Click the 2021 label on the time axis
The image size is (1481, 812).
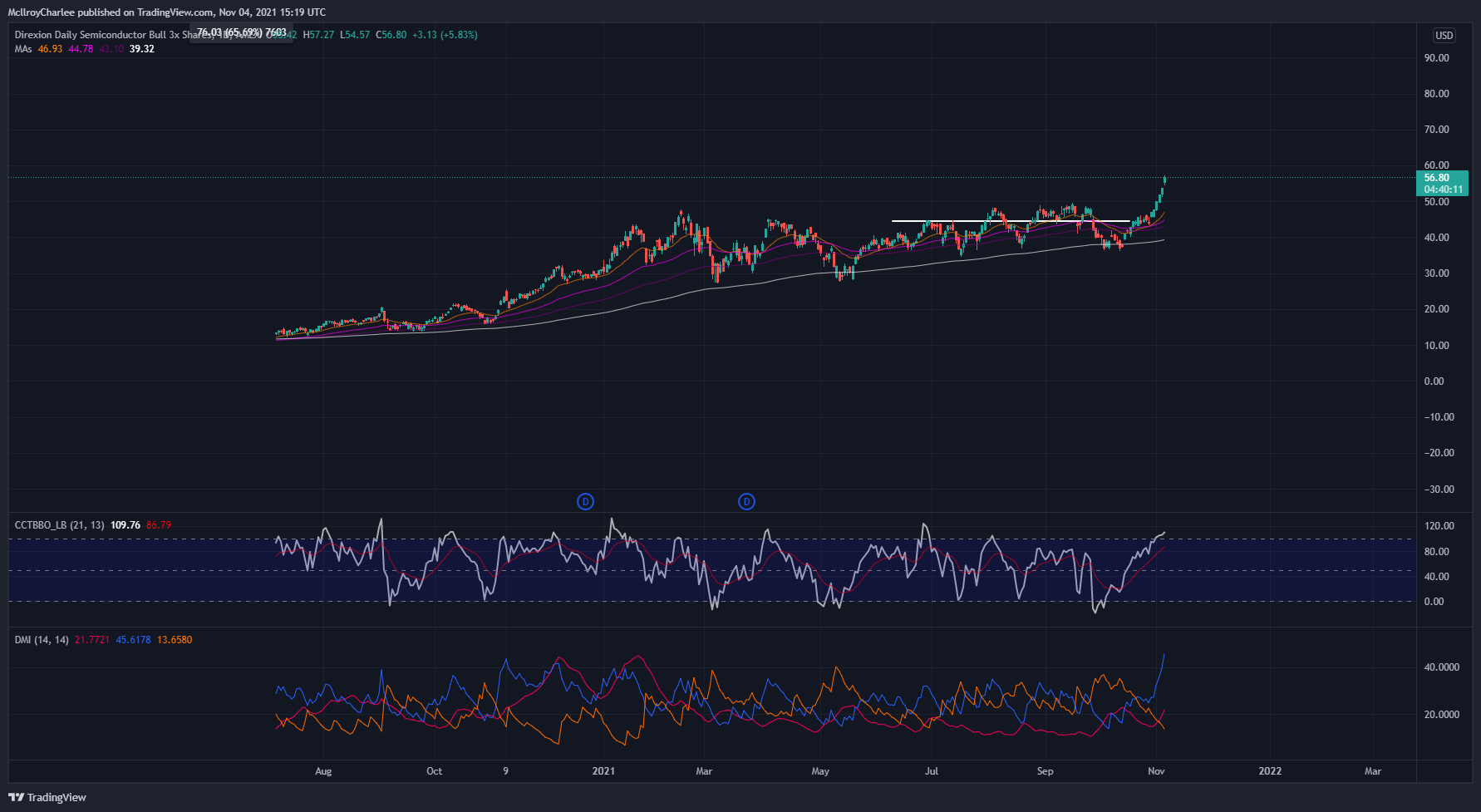(x=603, y=771)
